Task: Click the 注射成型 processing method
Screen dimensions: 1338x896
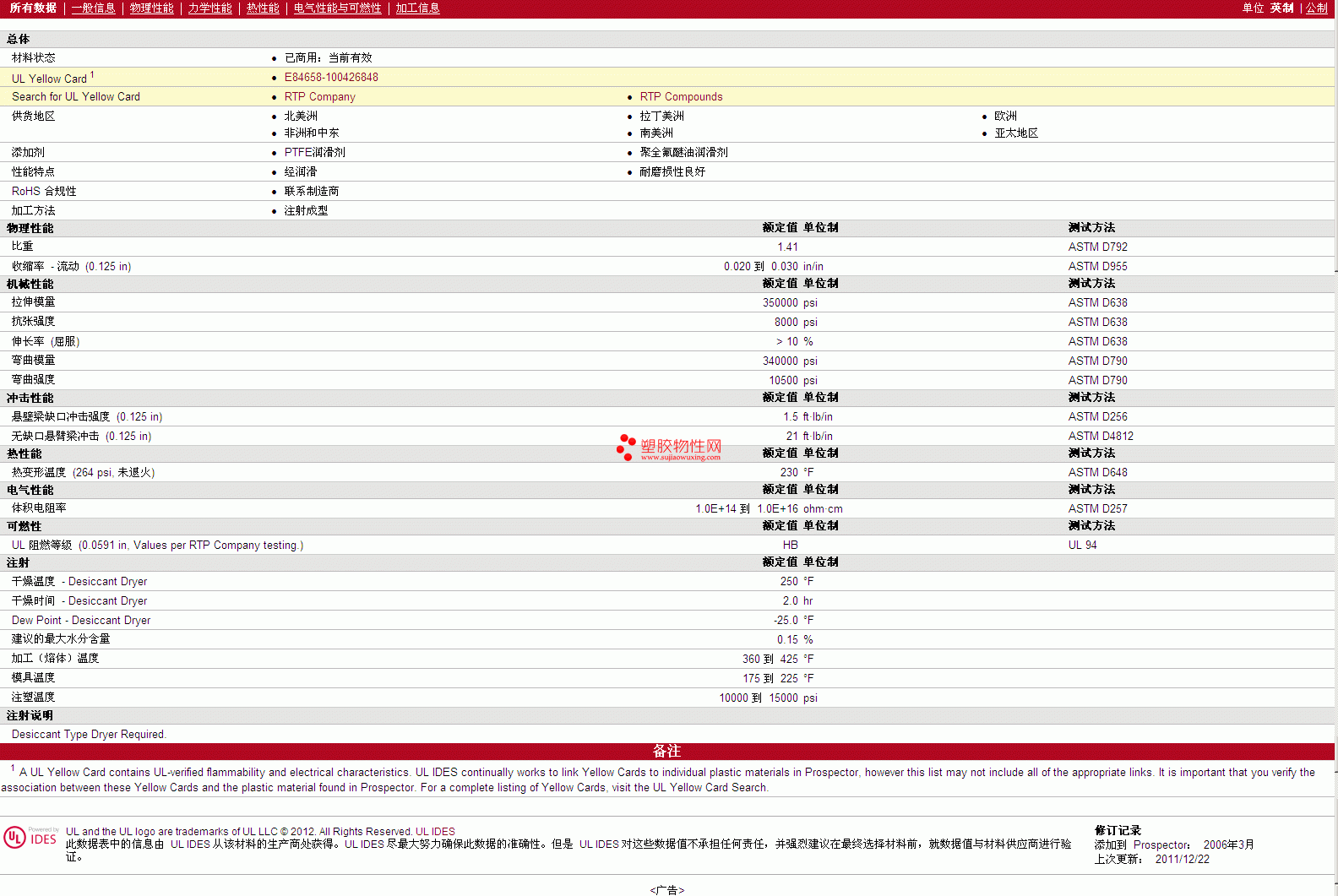Action: click(306, 211)
